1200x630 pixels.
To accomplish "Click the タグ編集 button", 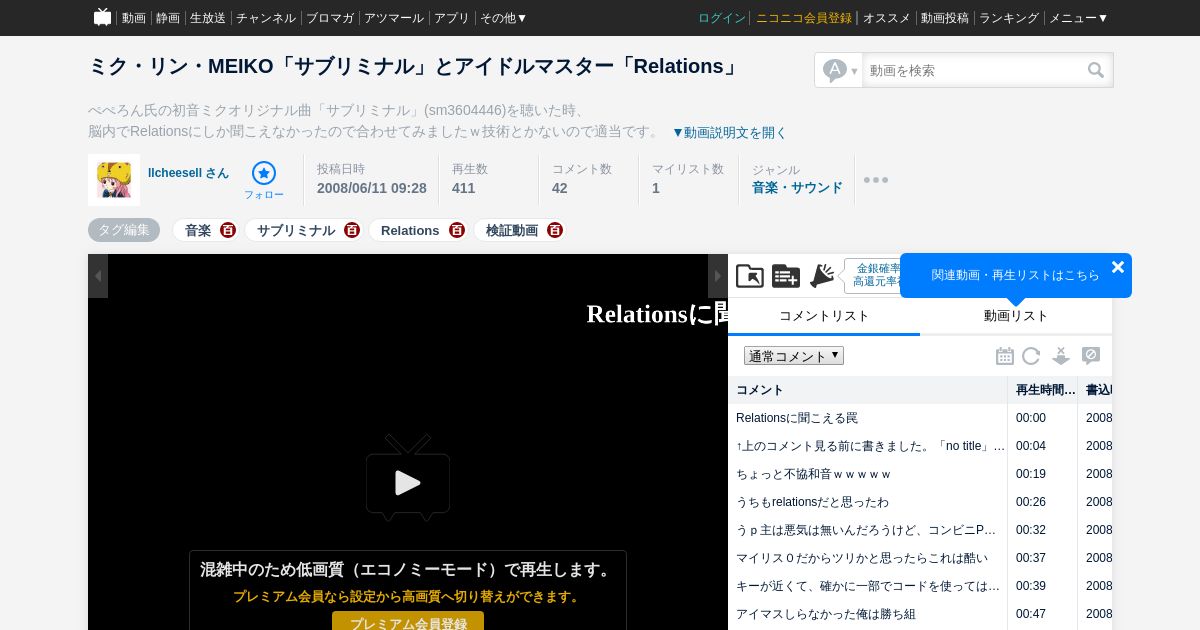I will tap(124, 230).
